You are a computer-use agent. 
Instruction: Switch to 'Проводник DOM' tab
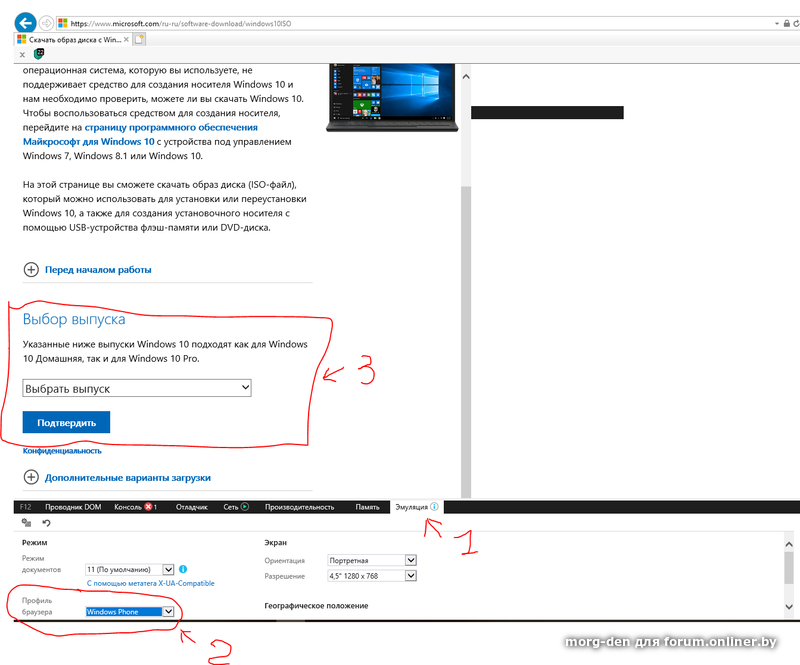[x=73, y=507]
